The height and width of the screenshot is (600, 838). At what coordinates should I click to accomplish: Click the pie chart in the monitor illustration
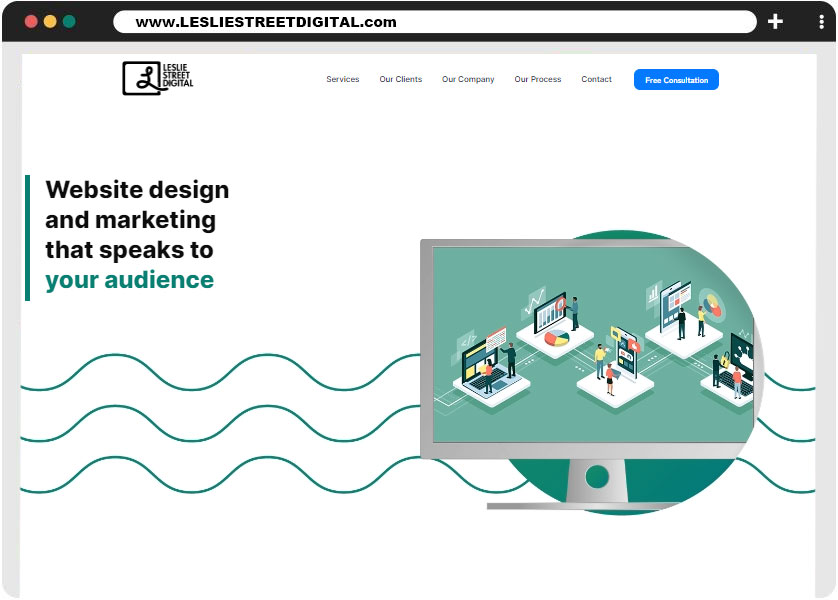556,338
